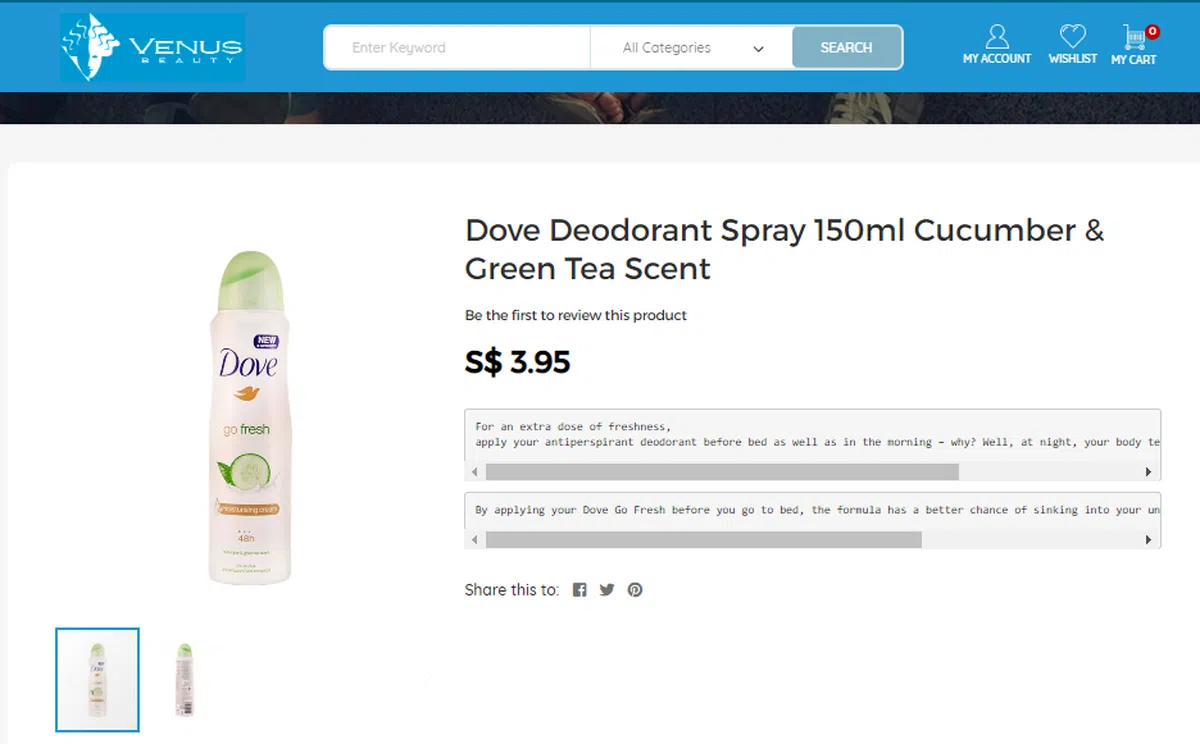Share product on Twitter
The width and height of the screenshot is (1200, 744).
607,590
